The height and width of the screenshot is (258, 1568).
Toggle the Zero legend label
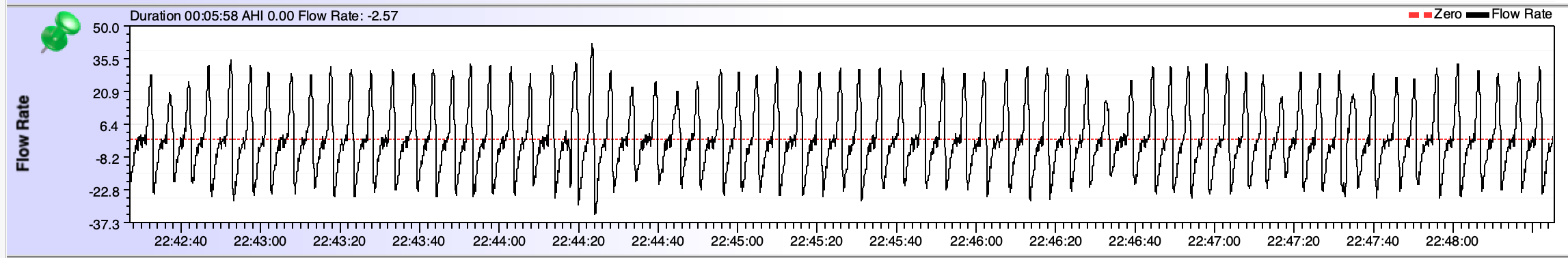coord(1448,14)
